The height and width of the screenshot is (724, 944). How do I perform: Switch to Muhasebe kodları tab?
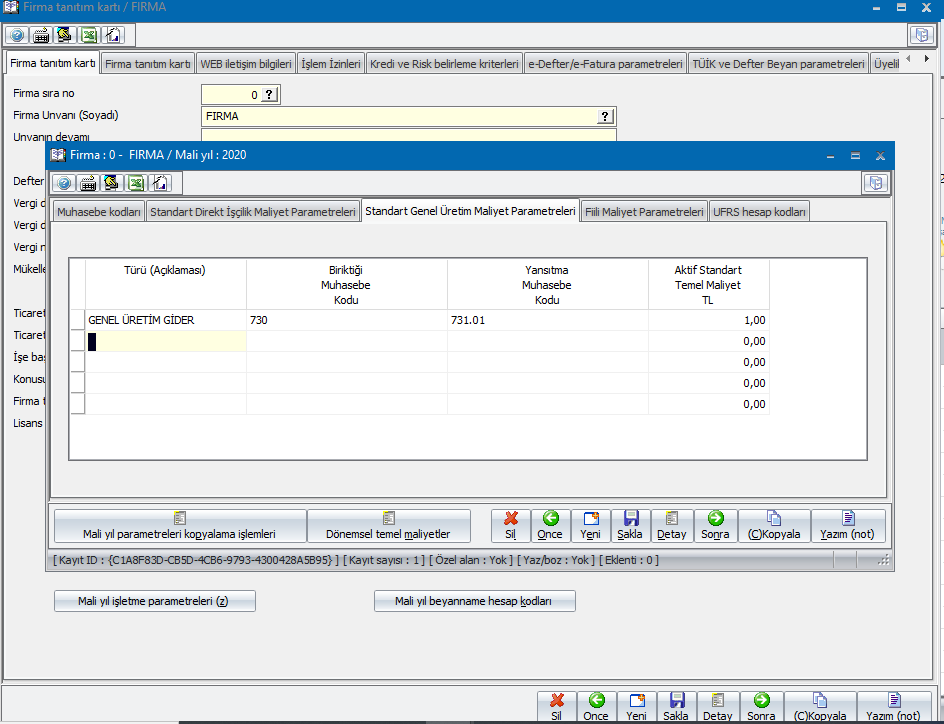click(99, 212)
